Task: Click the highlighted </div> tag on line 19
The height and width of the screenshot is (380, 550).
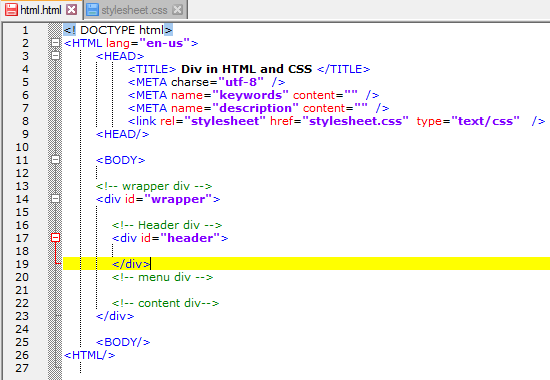Action: tap(131, 264)
